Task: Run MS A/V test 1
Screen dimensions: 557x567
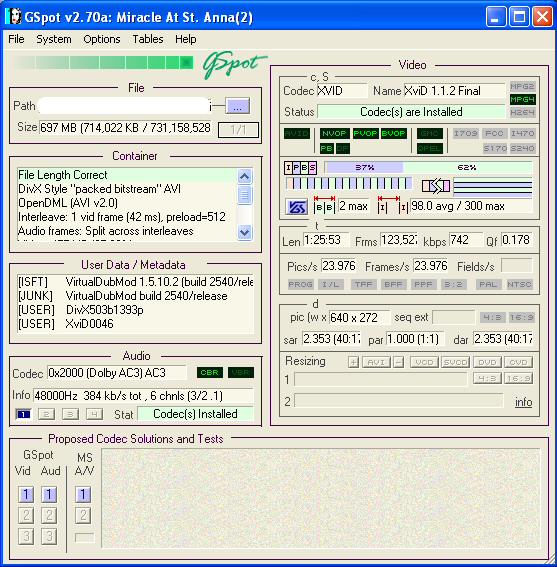Action: (83, 494)
